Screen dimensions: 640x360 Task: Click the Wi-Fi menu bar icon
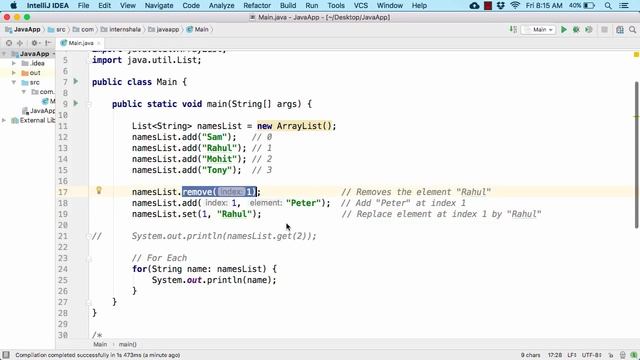tap(515, 6)
